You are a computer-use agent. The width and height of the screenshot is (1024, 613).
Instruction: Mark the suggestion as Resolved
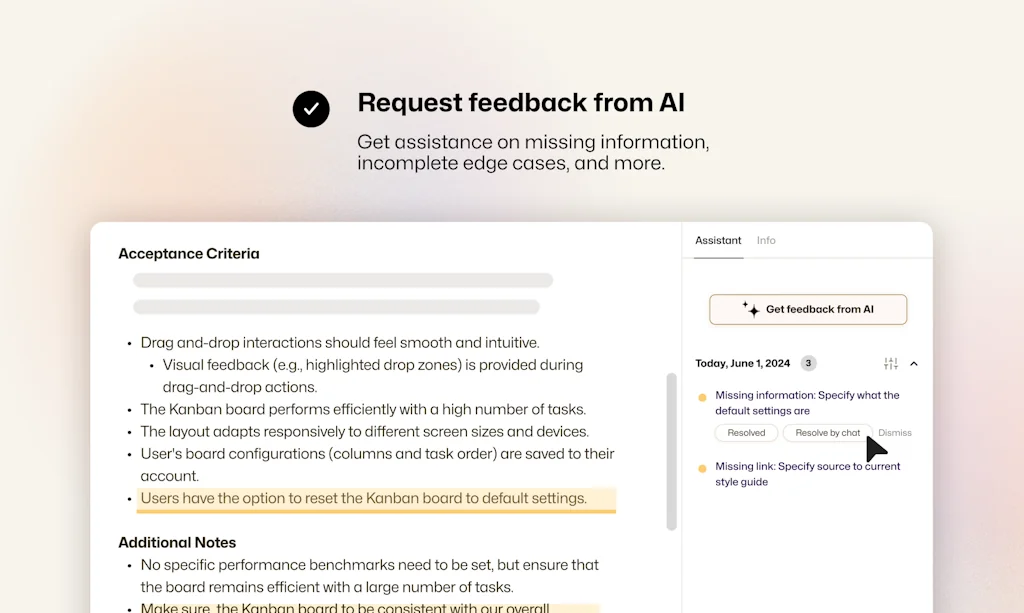point(746,432)
